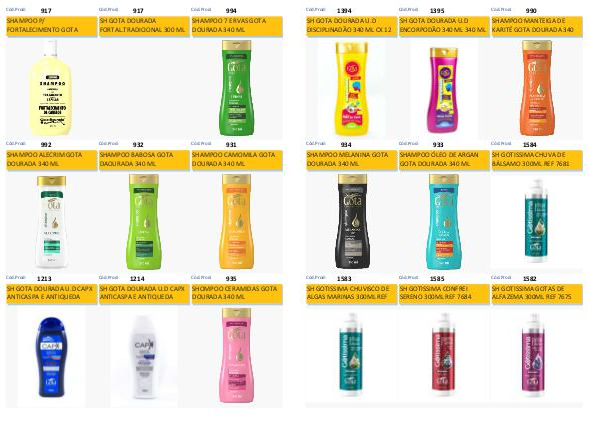This screenshot has height=424, width=600.
Task: Click the black Melanina shampoo bottle
Action: tap(352, 222)
